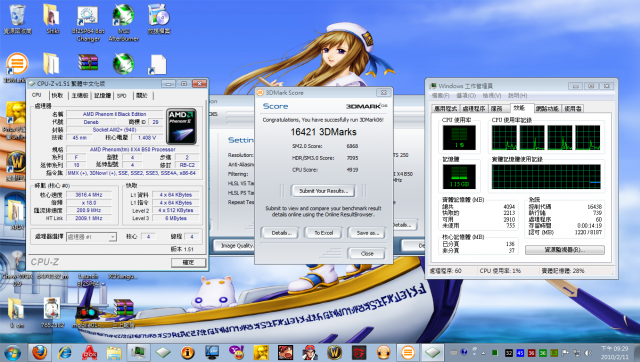The image size is (640, 362).
Task: Open Task Manager 應用程式 tab
Action: tap(446, 109)
